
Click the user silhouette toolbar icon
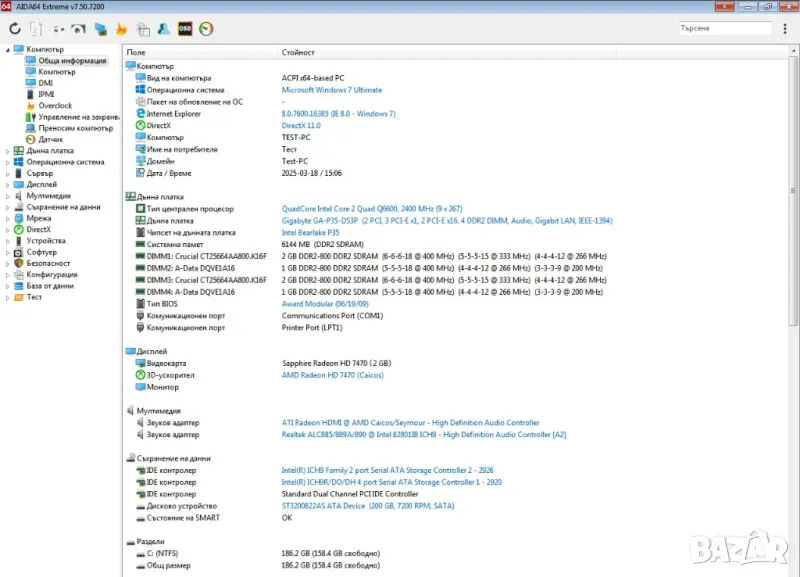coord(163,29)
